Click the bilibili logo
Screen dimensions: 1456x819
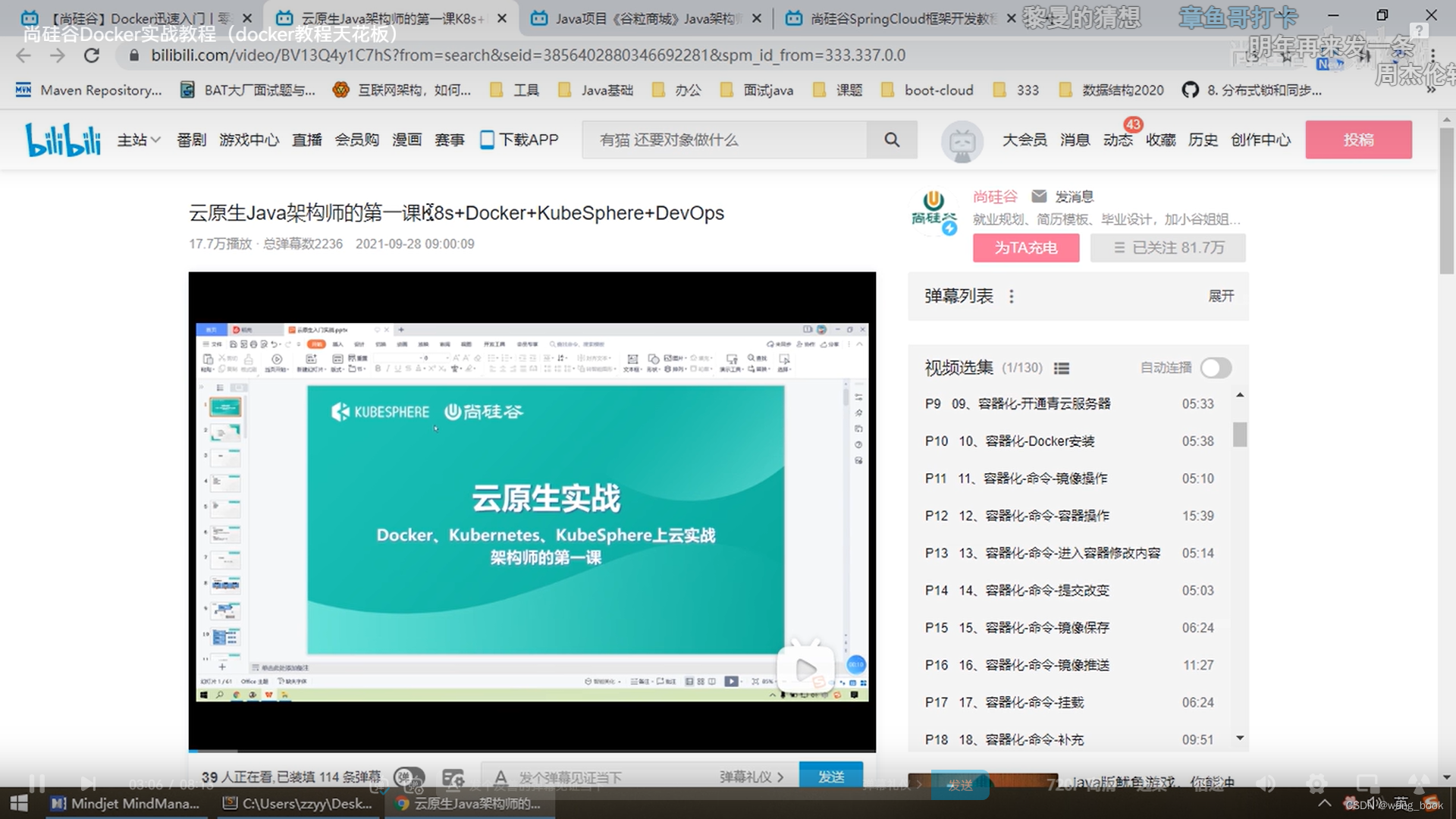pos(63,140)
